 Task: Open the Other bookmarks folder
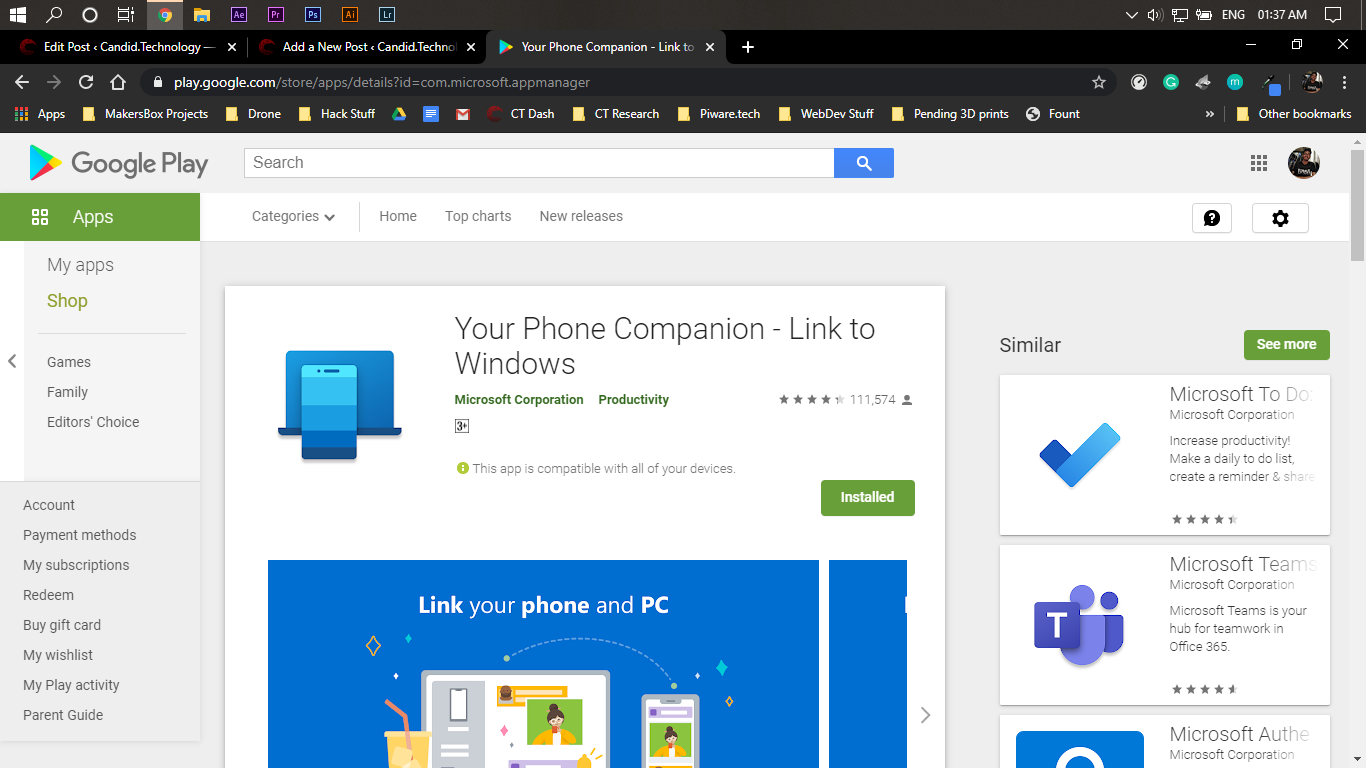1294,114
